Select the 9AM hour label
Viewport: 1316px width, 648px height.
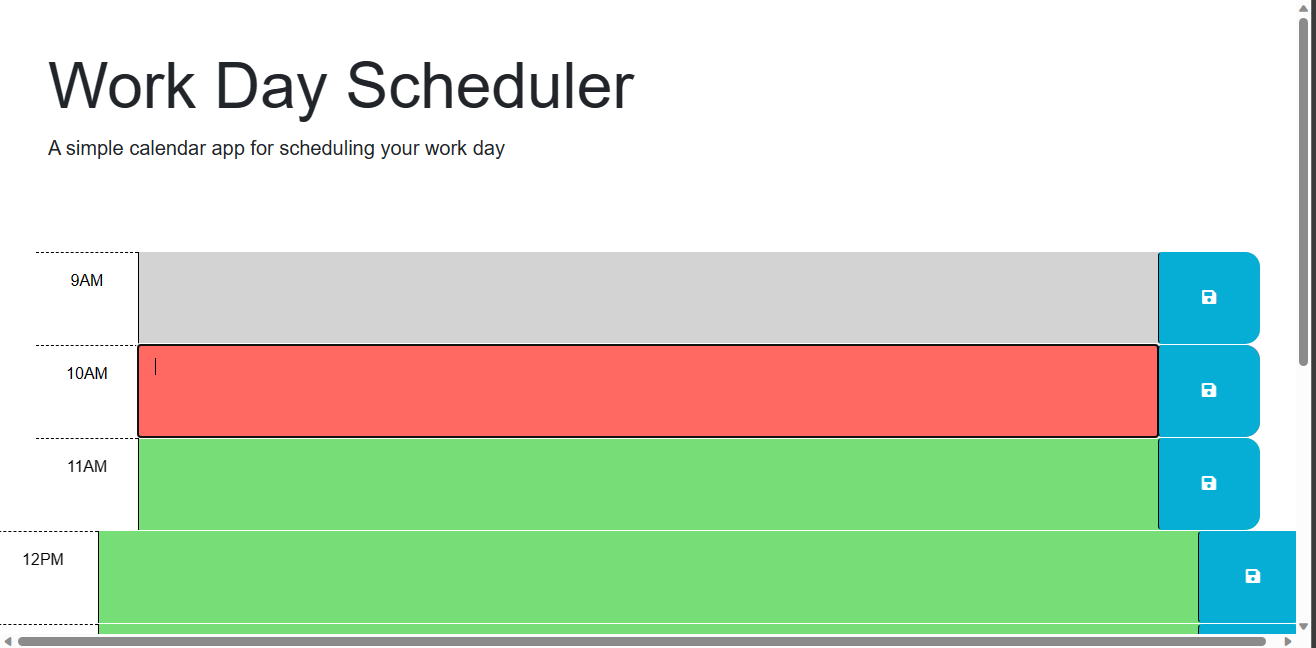[x=89, y=281]
